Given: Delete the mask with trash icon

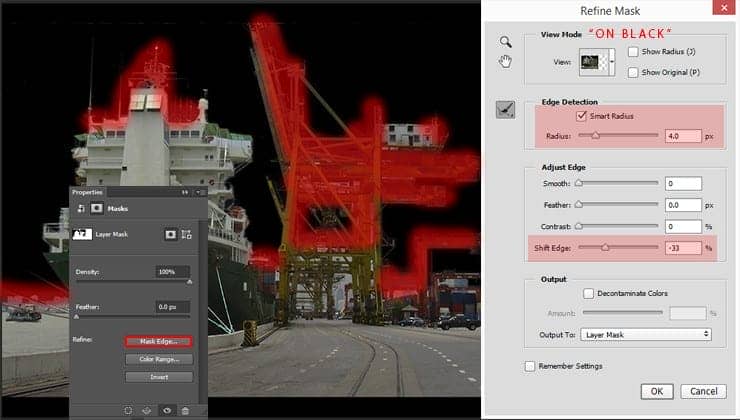Looking at the screenshot, I should [x=185, y=411].
